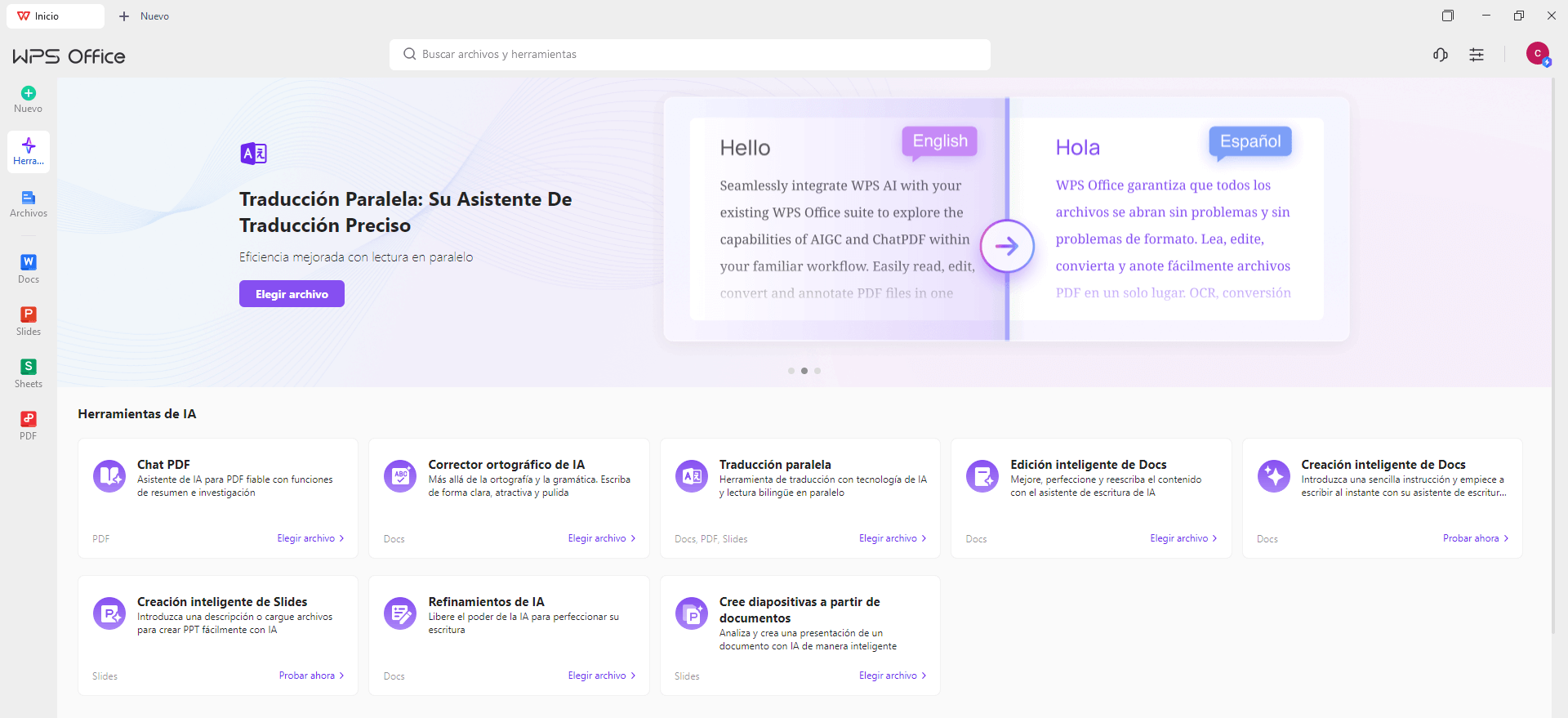Click the window layout icon in title bar

[1448, 16]
